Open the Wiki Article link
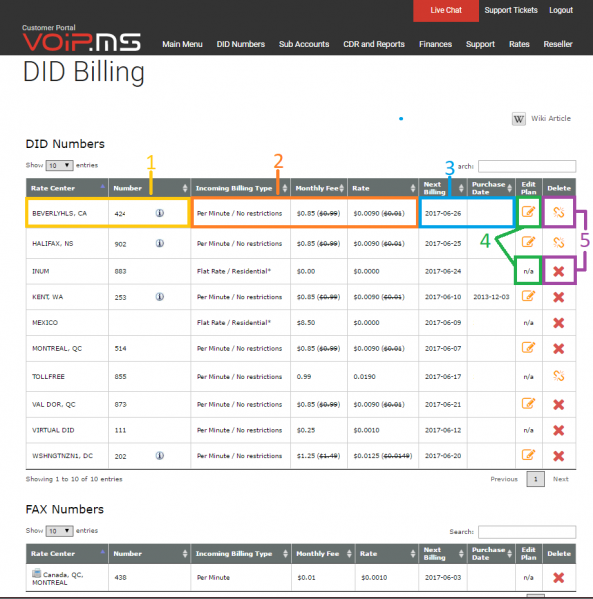 pos(551,118)
